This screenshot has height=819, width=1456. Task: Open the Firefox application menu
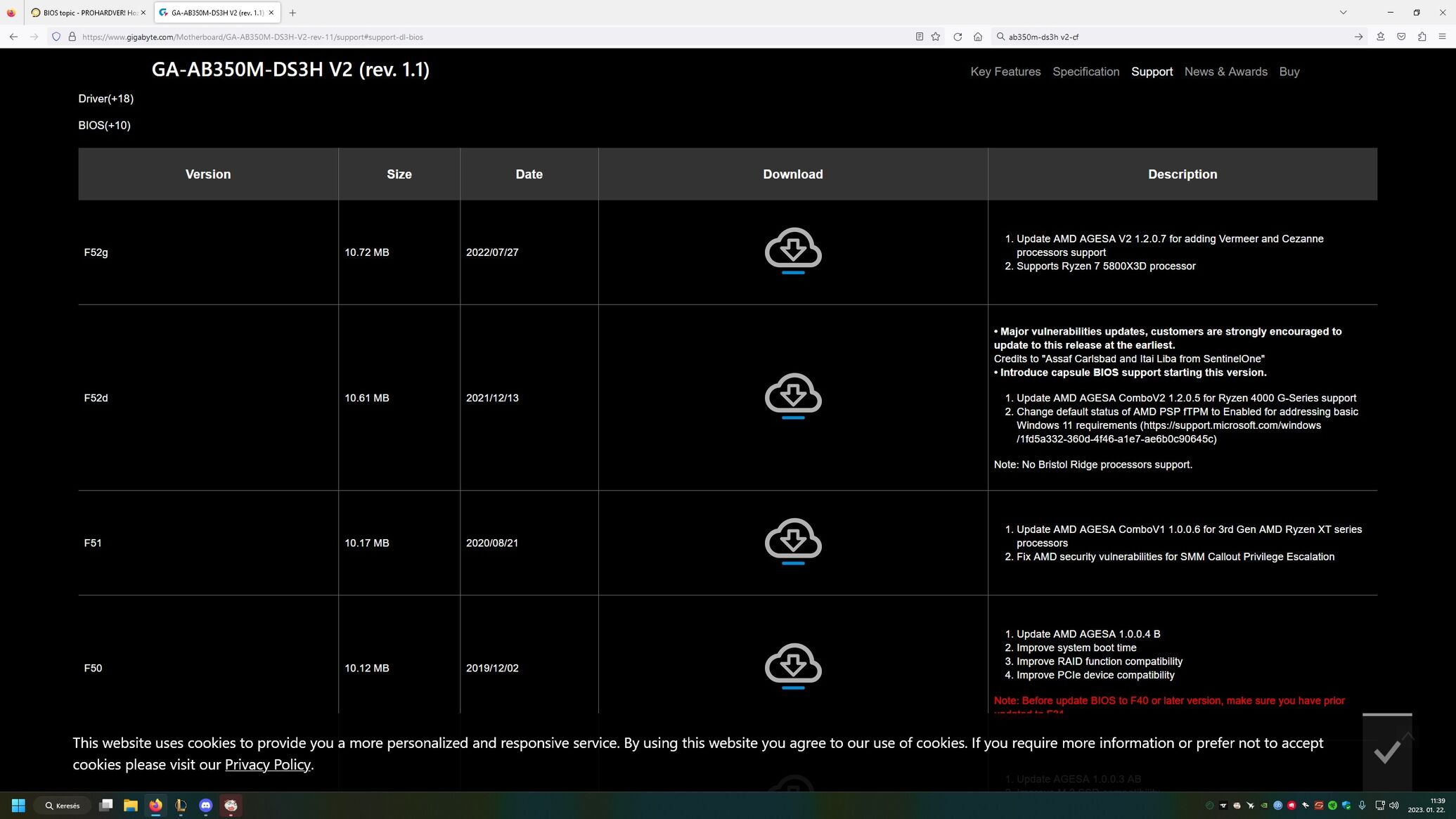(1442, 37)
